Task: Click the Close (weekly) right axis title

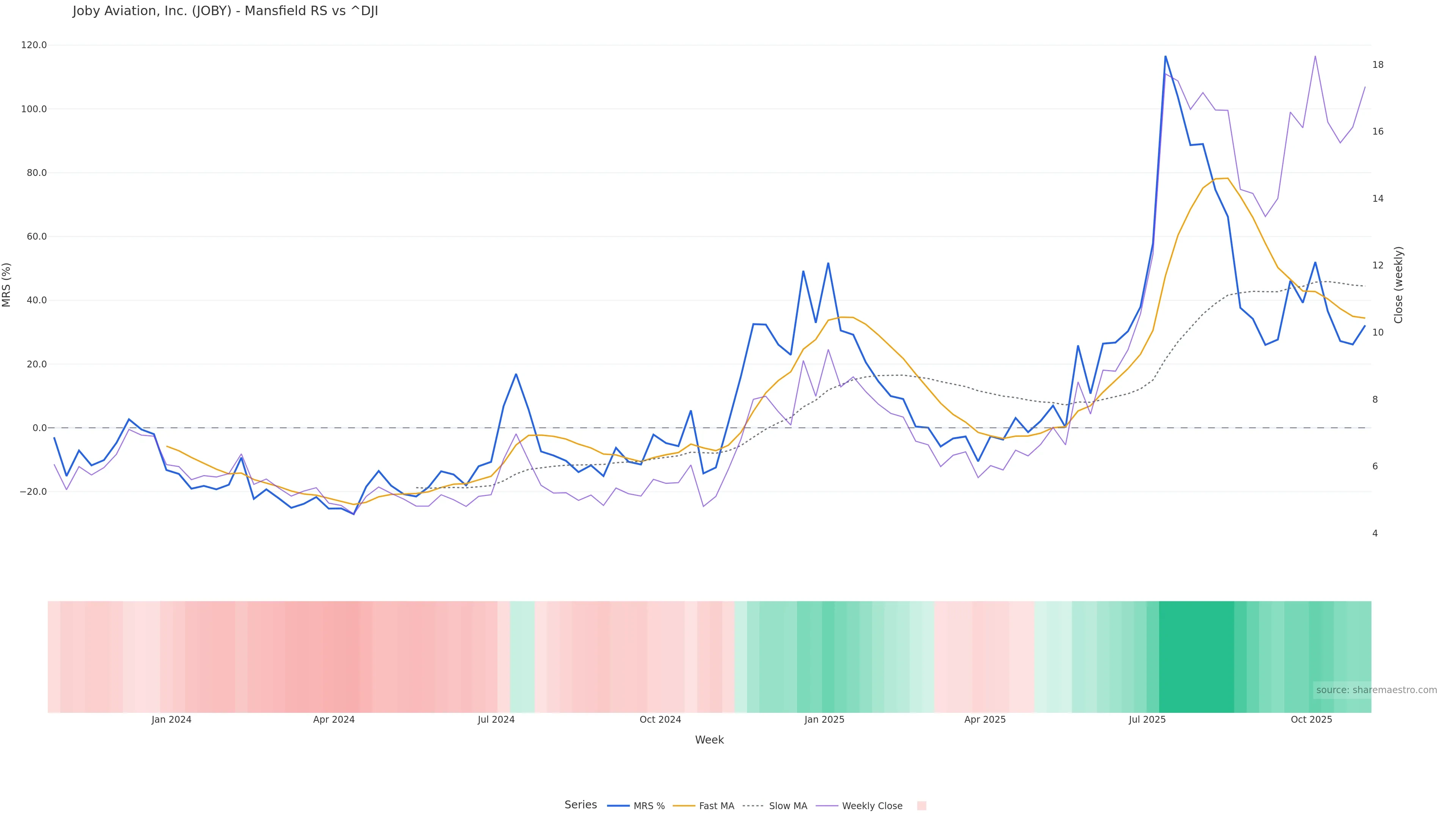Action: pos(1398,284)
